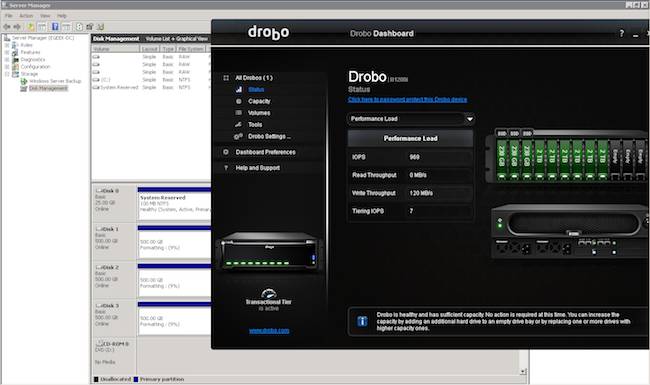Viewport: 650px width, 385px height.
Task: Click the wrench Tools icon in Drobo sidebar
Action: pyautogui.click(x=238, y=124)
